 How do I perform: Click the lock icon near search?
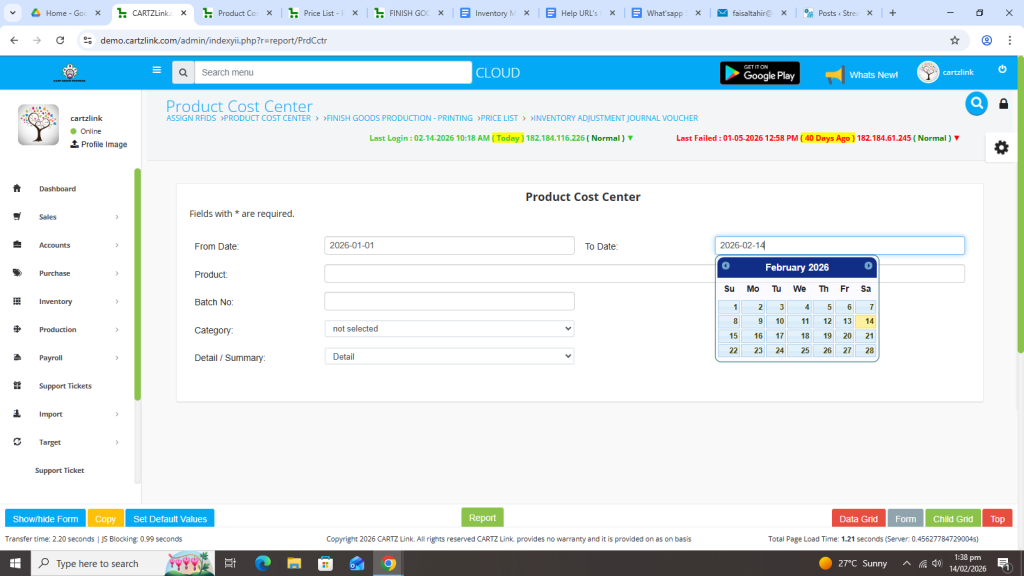1004,104
